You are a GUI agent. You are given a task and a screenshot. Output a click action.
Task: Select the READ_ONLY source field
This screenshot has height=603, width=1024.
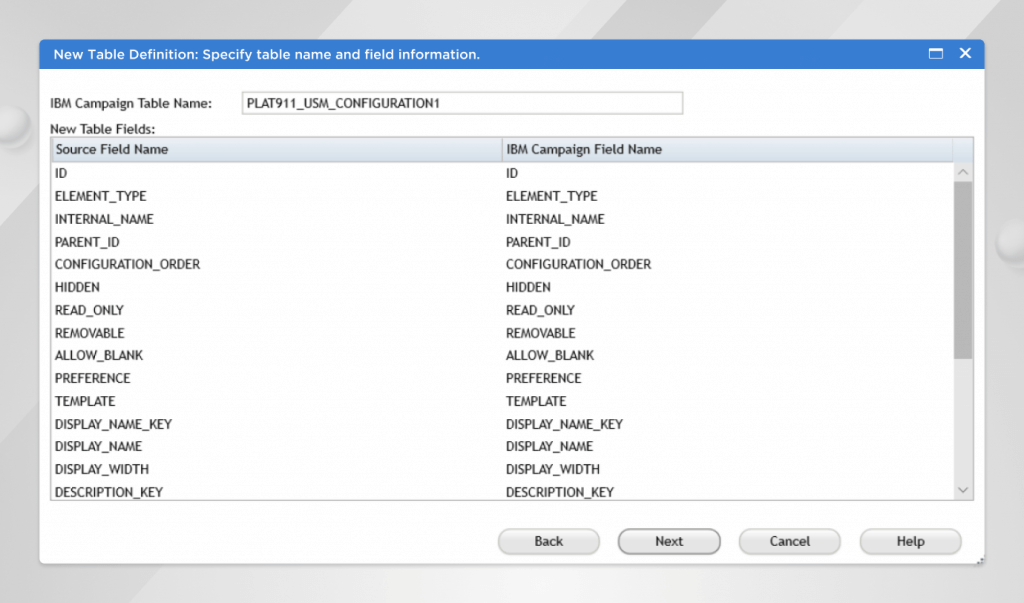click(x=89, y=310)
